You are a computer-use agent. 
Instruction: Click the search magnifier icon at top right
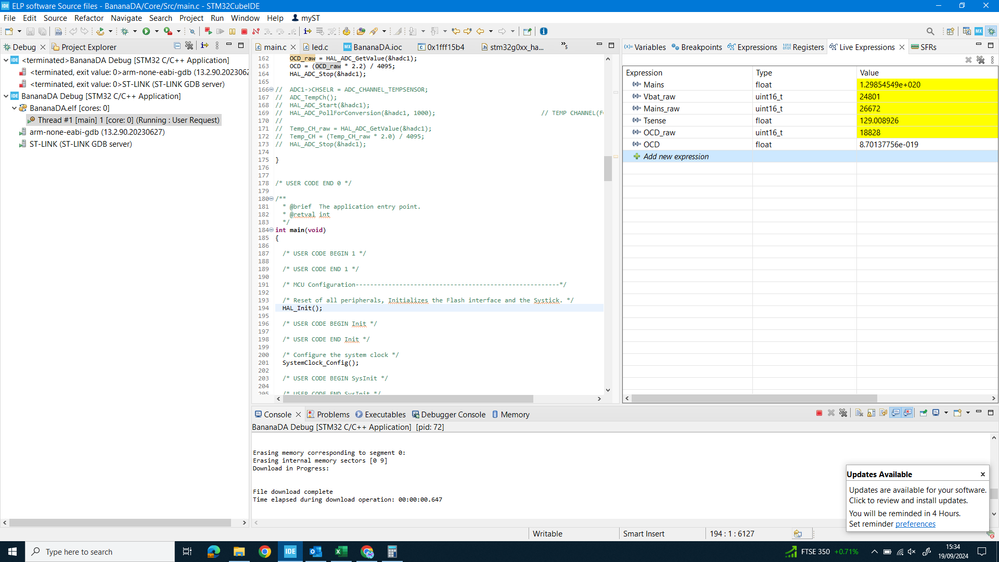pos(930,31)
